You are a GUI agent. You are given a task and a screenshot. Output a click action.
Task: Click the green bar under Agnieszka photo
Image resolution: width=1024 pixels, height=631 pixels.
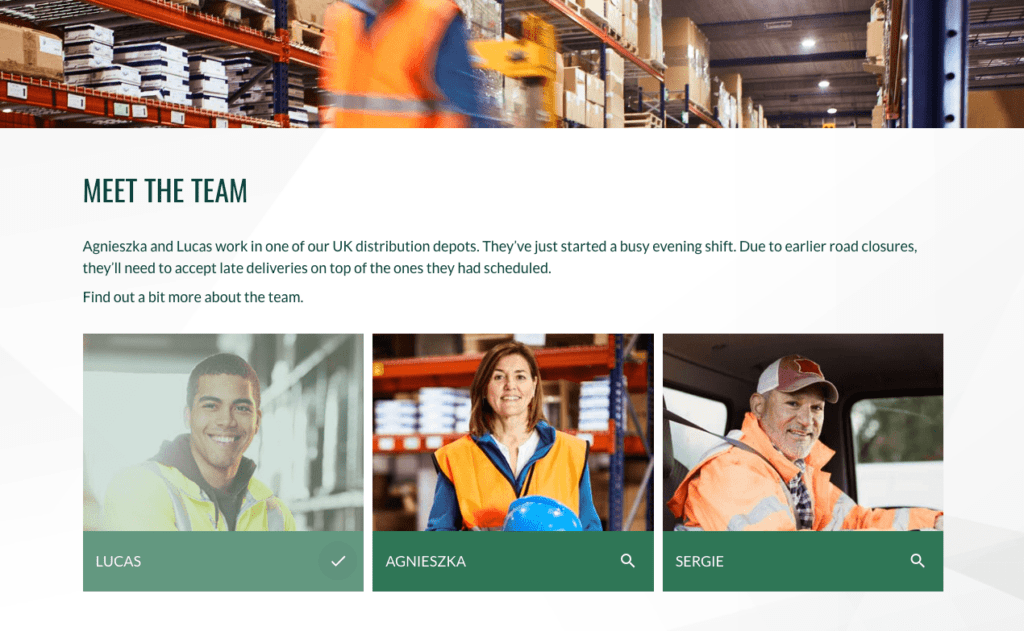click(513, 561)
